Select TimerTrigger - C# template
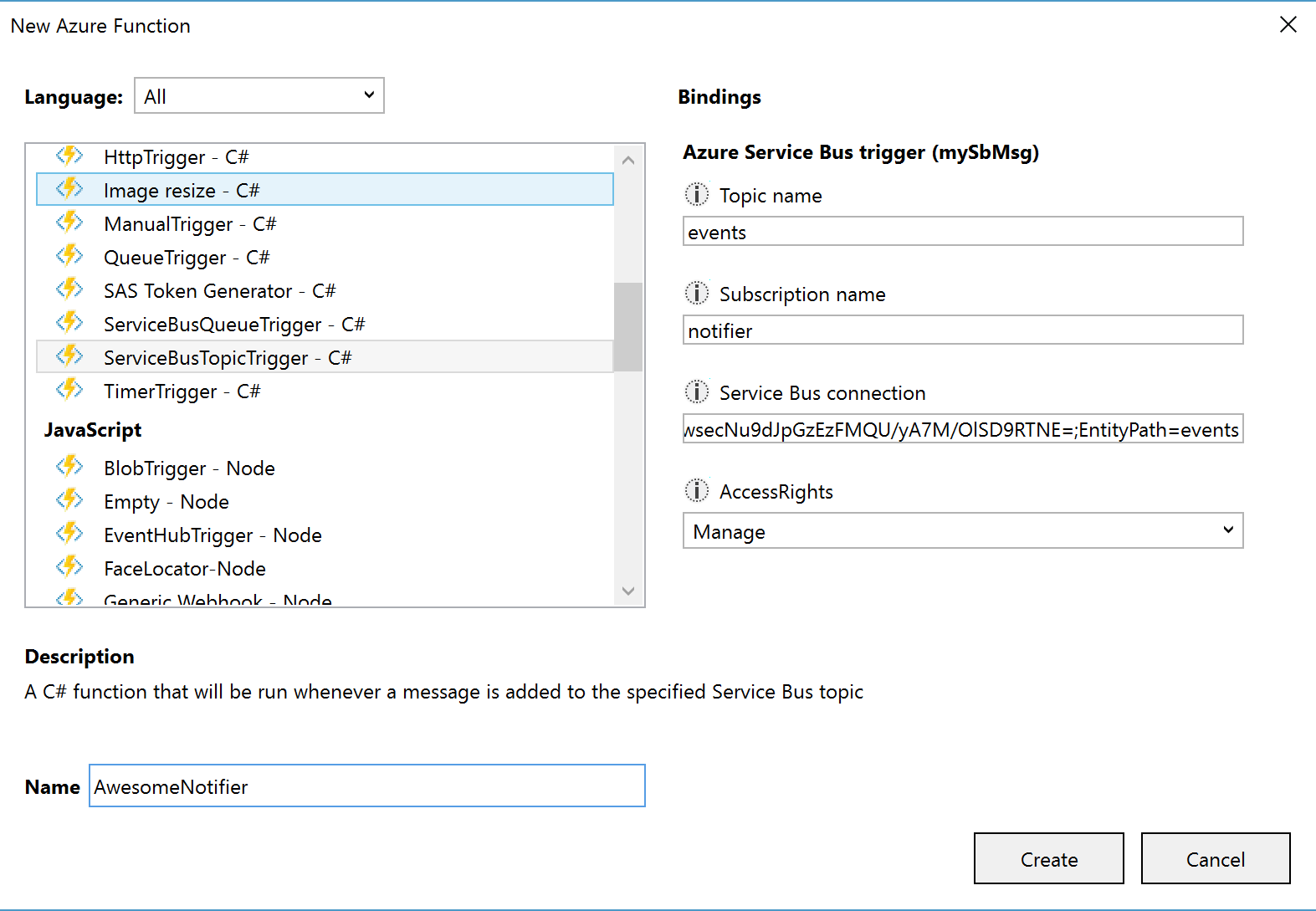The width and height of the screenshot is (1316, 911). 325,391
